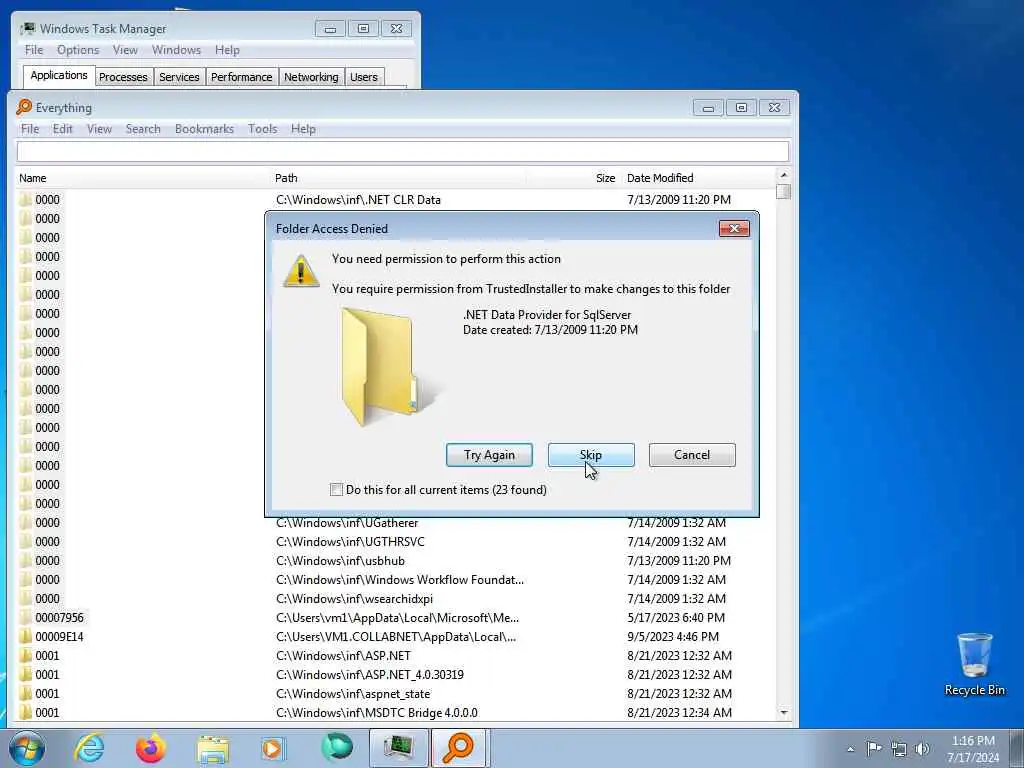1024x768 pixels.
Task: Open Everything's Edit menu
Action: pos(63,129)
